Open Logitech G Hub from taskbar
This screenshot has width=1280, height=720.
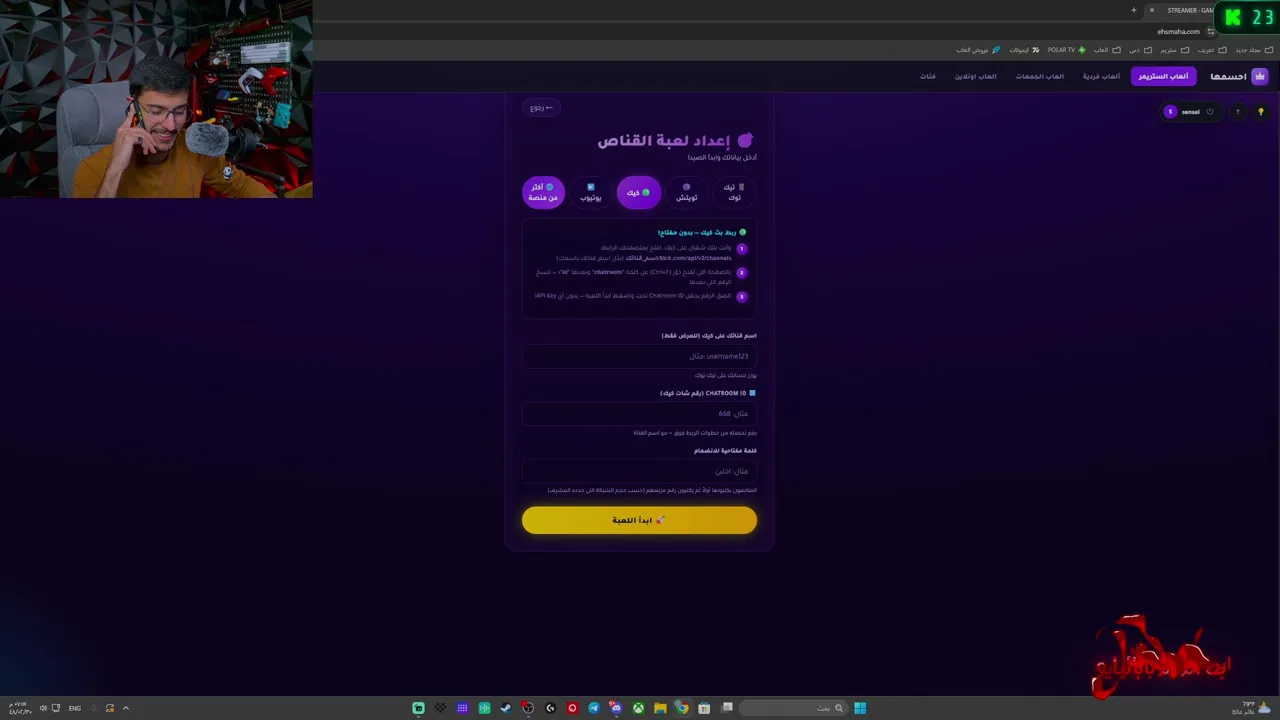[x=550, y=708]
